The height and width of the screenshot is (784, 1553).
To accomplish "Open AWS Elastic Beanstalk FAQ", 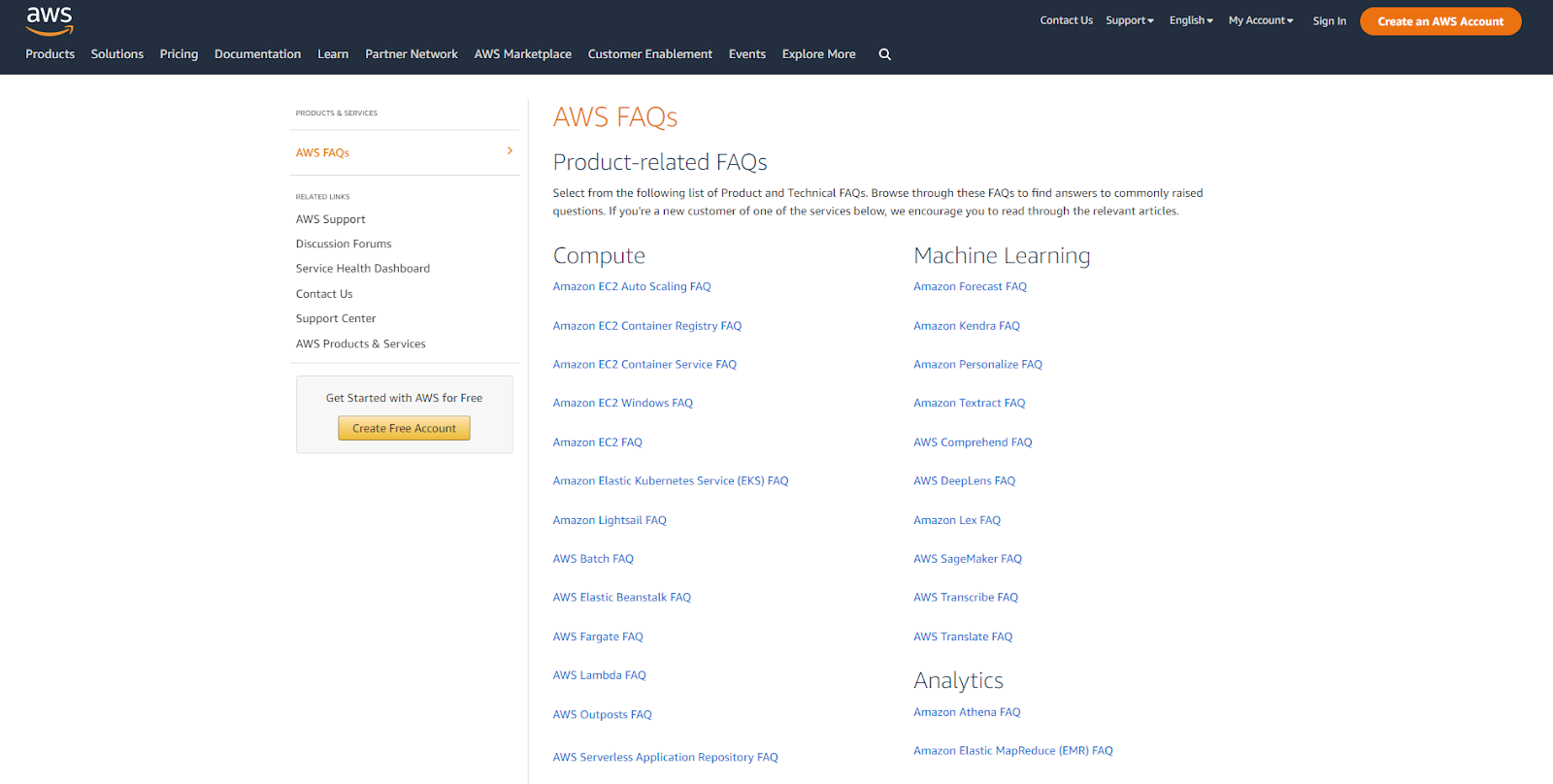I will [622, 598].
